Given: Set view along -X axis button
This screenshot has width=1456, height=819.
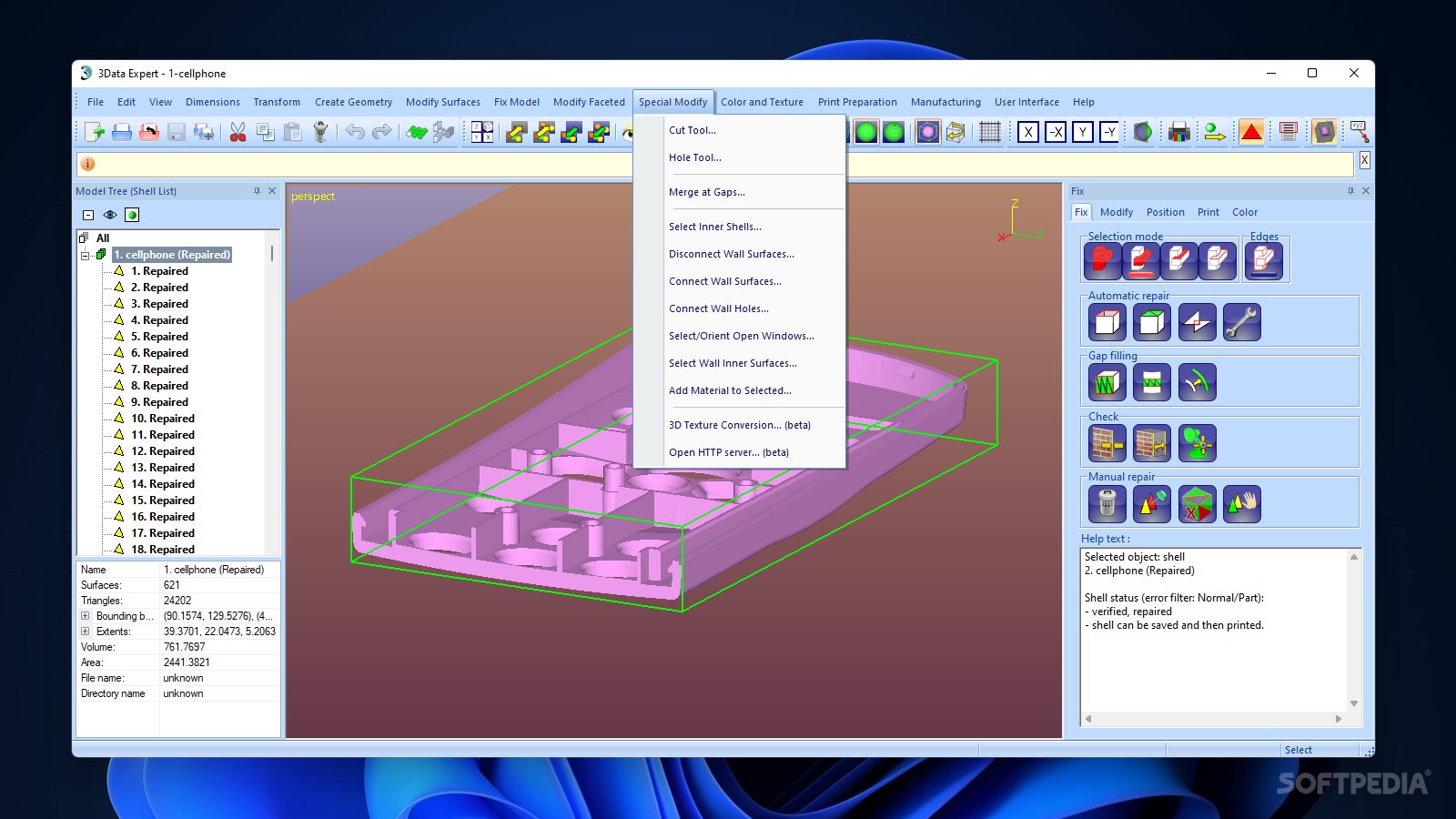Looking at the screenshot, I should point(1056,133).
